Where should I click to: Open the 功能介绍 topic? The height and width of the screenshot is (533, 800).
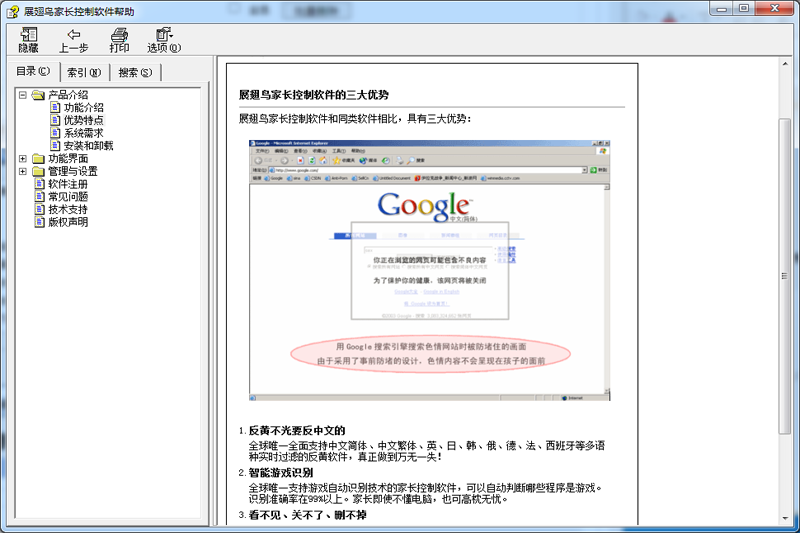point(84,108)
